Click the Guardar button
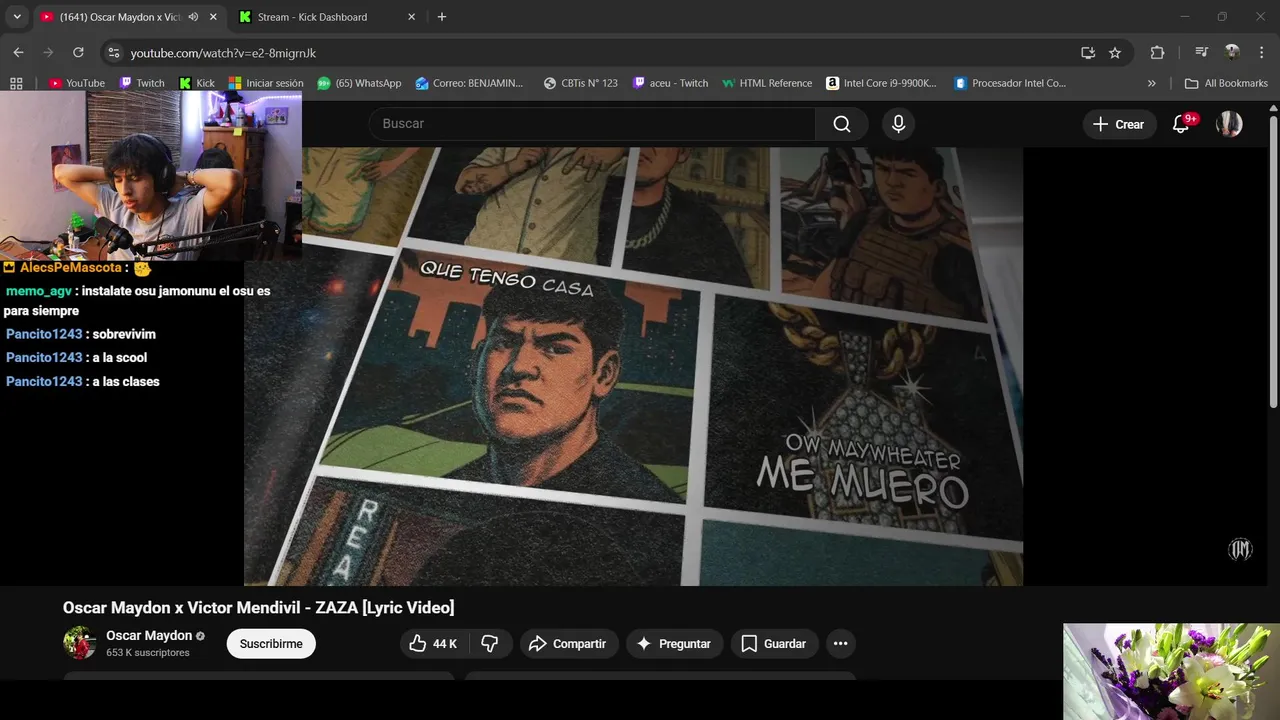The width and height of the screenshot is (1280, 720). point(774,644)
